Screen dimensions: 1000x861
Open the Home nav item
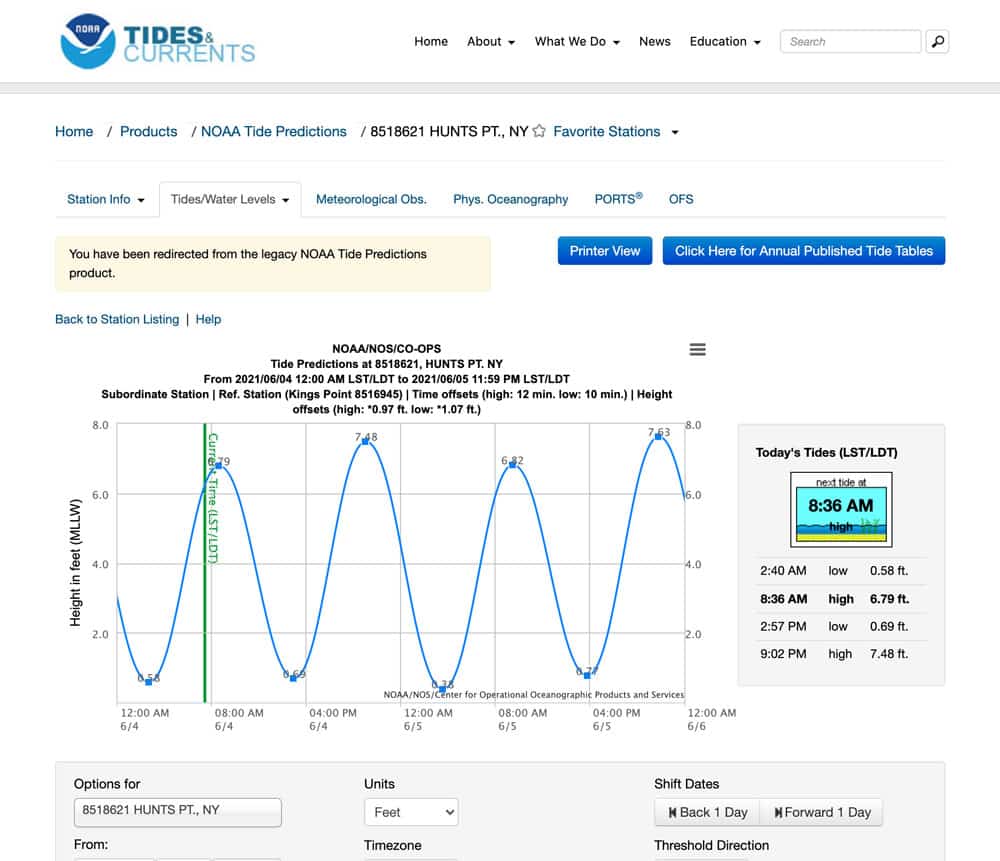[x=431, y=41]
